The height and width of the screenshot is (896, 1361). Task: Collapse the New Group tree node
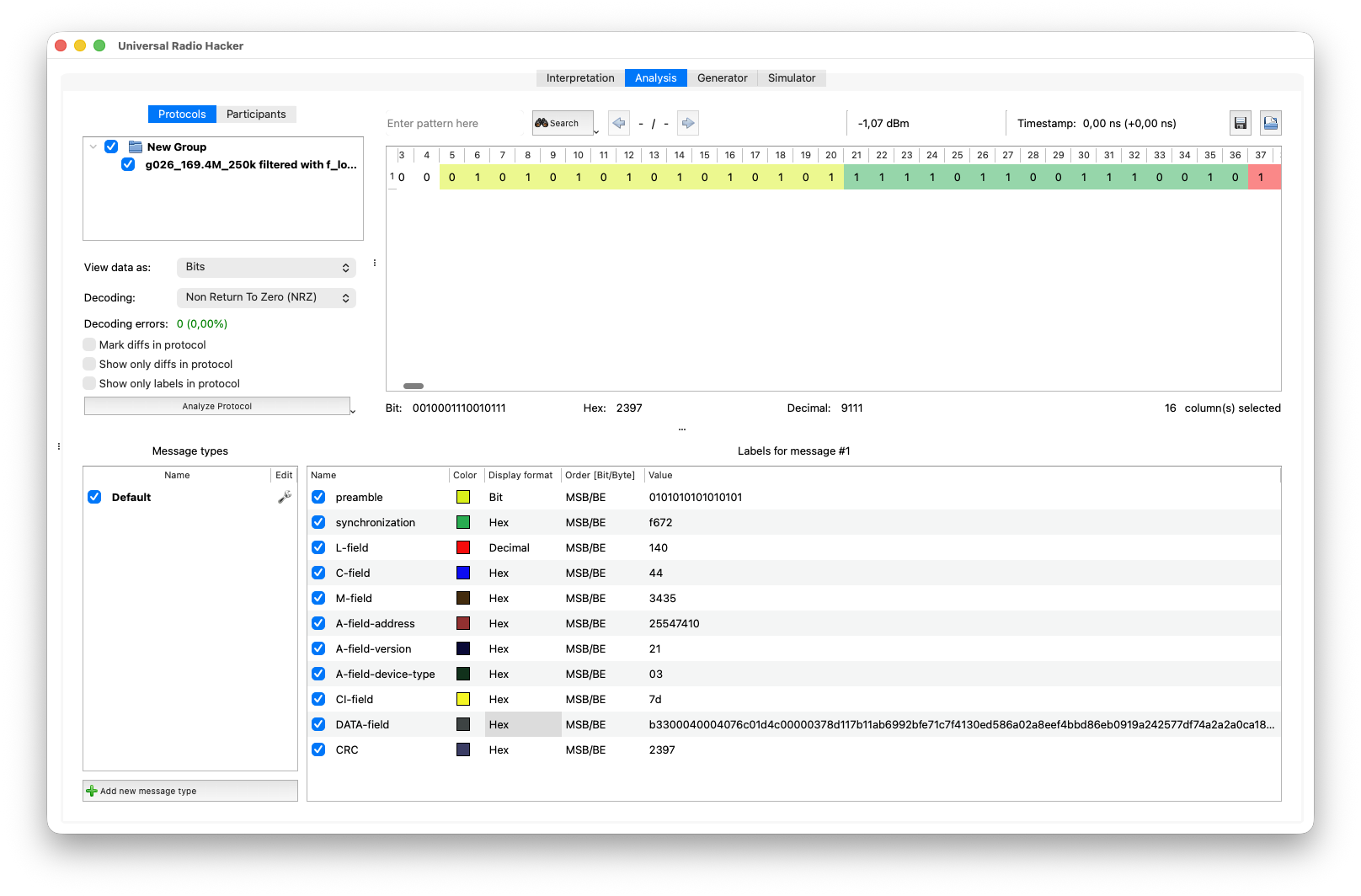click(x=93, y=147)
